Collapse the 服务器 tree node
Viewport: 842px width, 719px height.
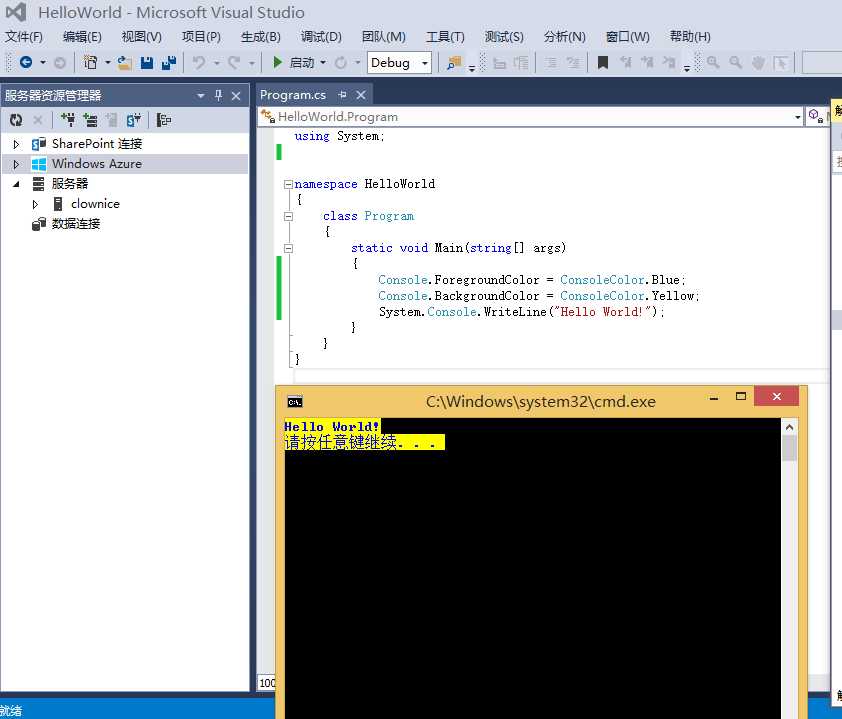[16, 184]
